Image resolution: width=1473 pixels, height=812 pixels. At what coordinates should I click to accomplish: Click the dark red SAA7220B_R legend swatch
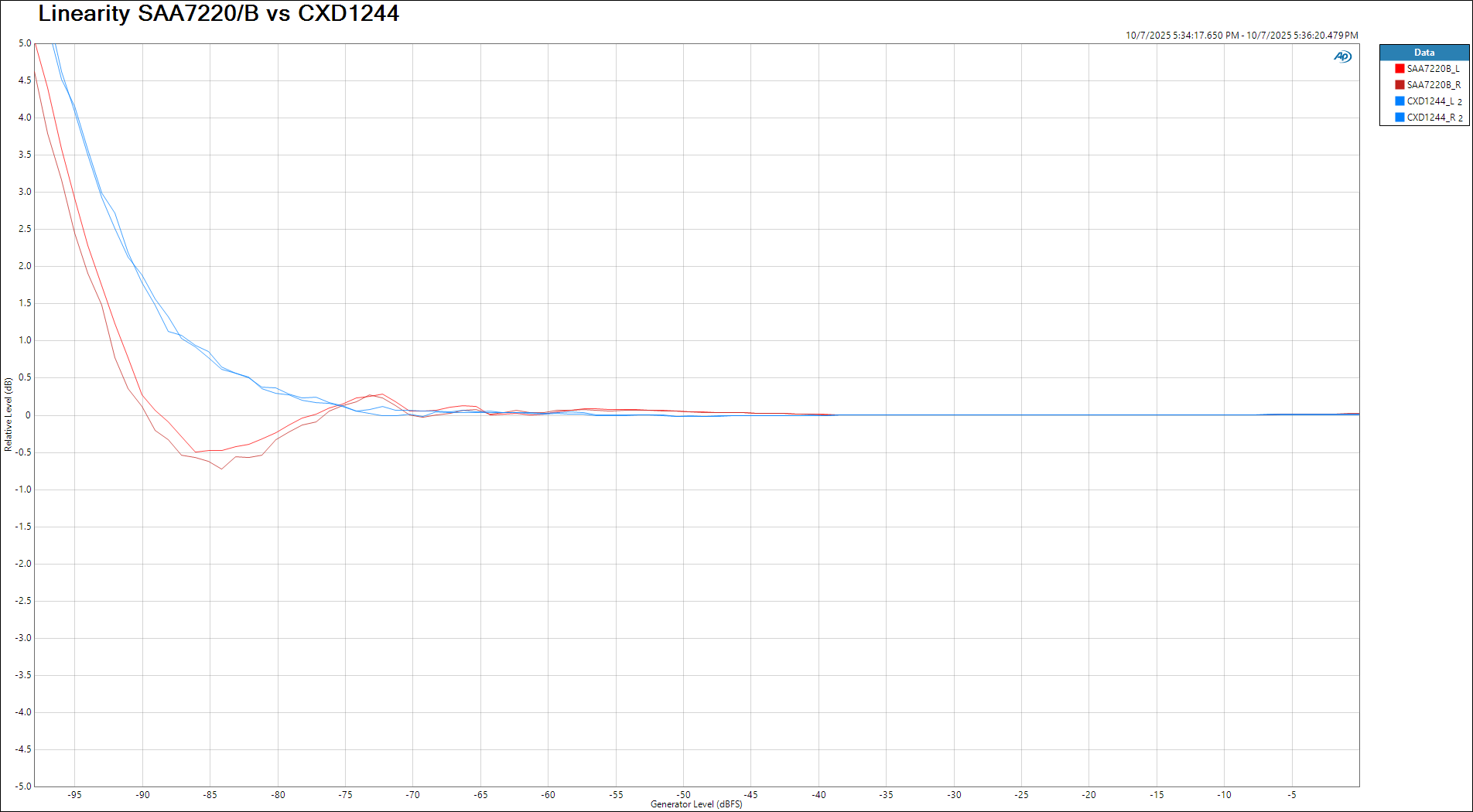[x=1400, y=85]
